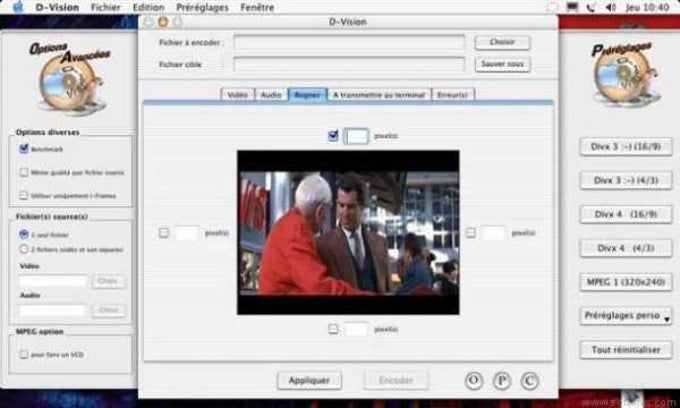Open the D-Vision application menu

point(57,7)
